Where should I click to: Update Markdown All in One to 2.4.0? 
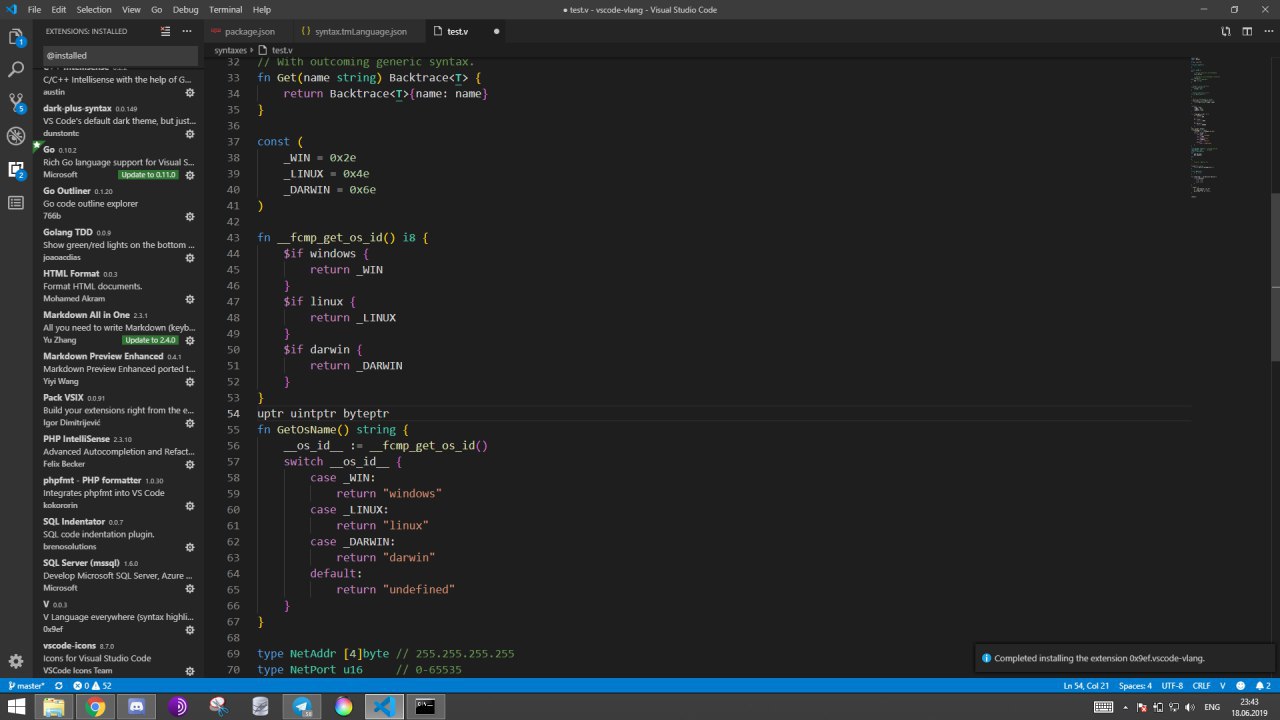coord(150,340)
